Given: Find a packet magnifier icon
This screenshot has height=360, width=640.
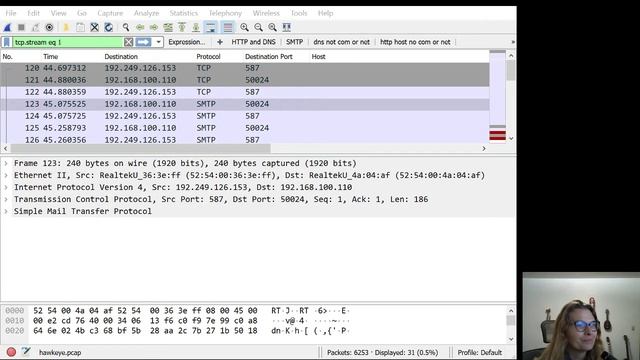Looking at the screenshot, I should pos(126,27).
